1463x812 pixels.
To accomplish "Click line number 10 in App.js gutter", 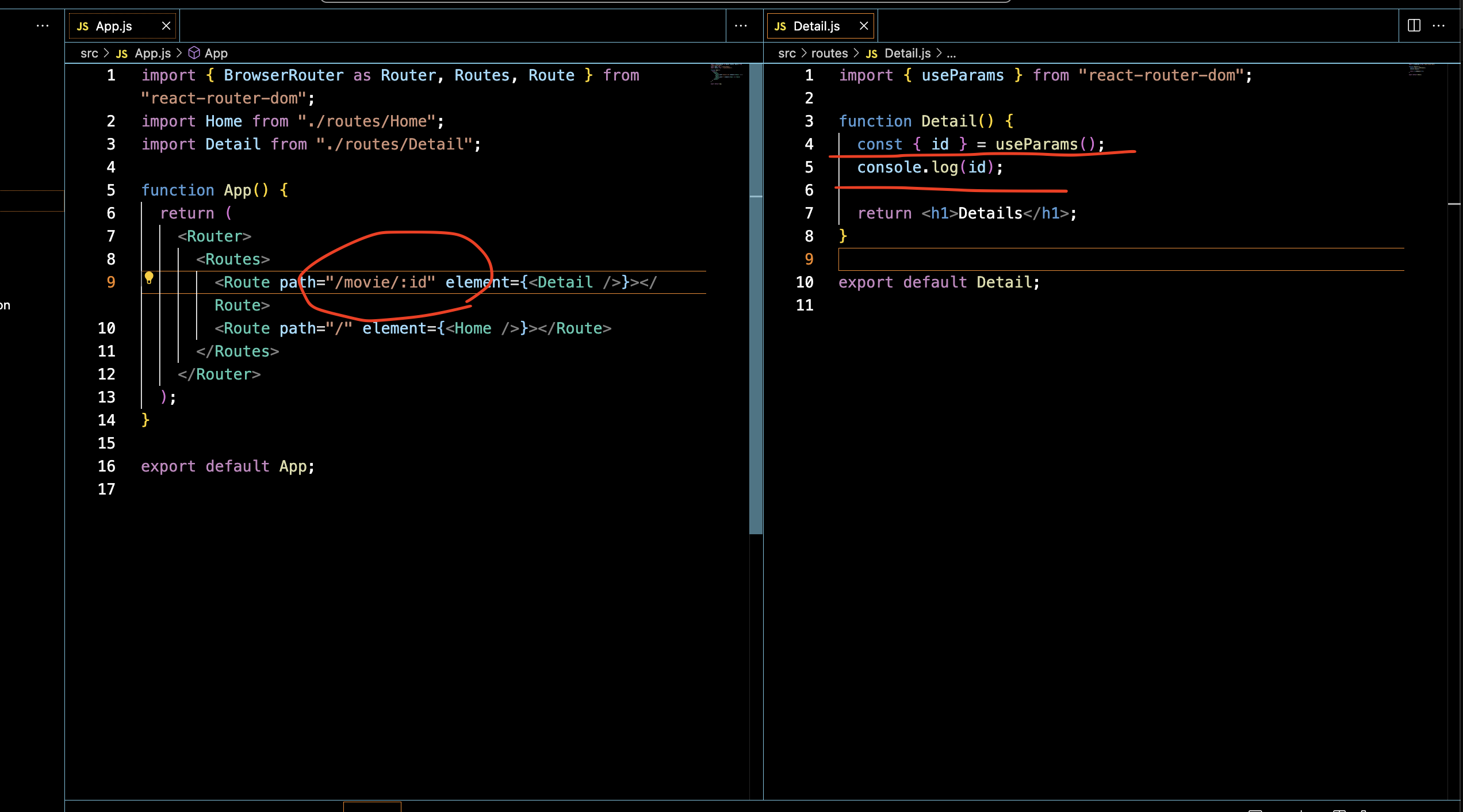I will pos(106,328).
